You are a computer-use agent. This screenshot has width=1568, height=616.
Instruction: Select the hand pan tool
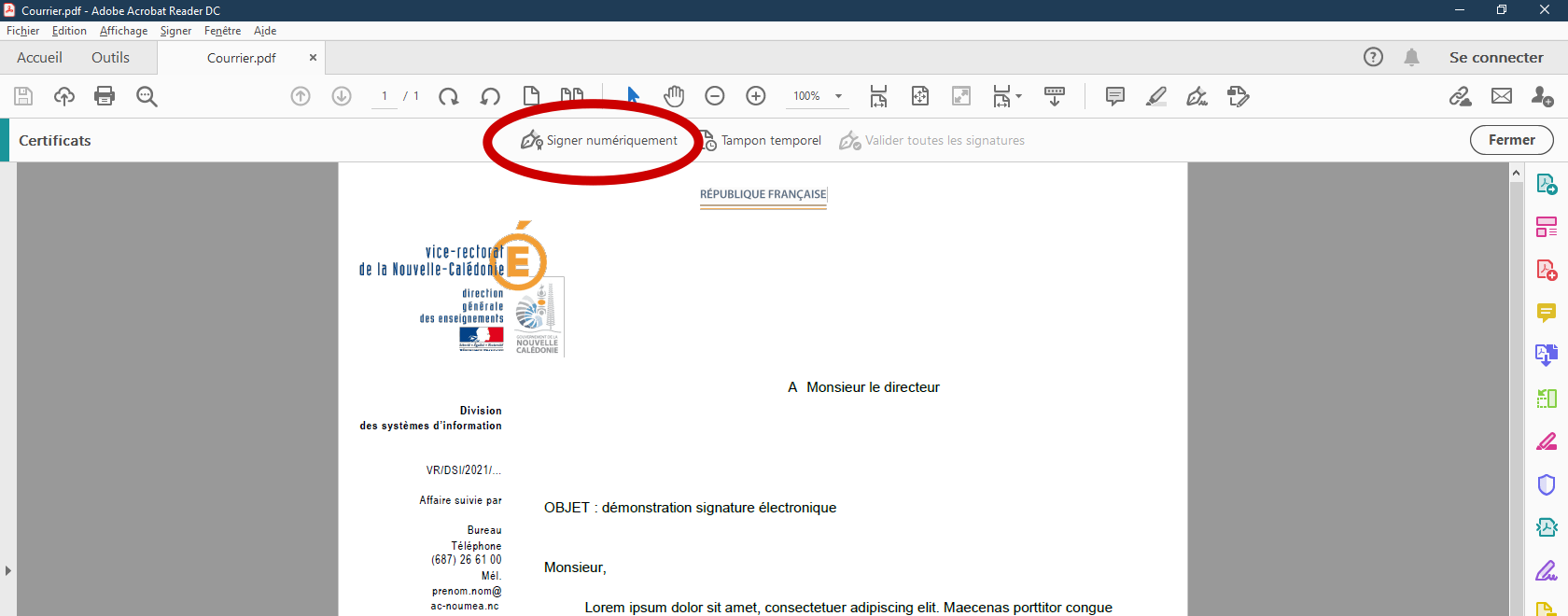pyautogui.click(x=674, y=96)
